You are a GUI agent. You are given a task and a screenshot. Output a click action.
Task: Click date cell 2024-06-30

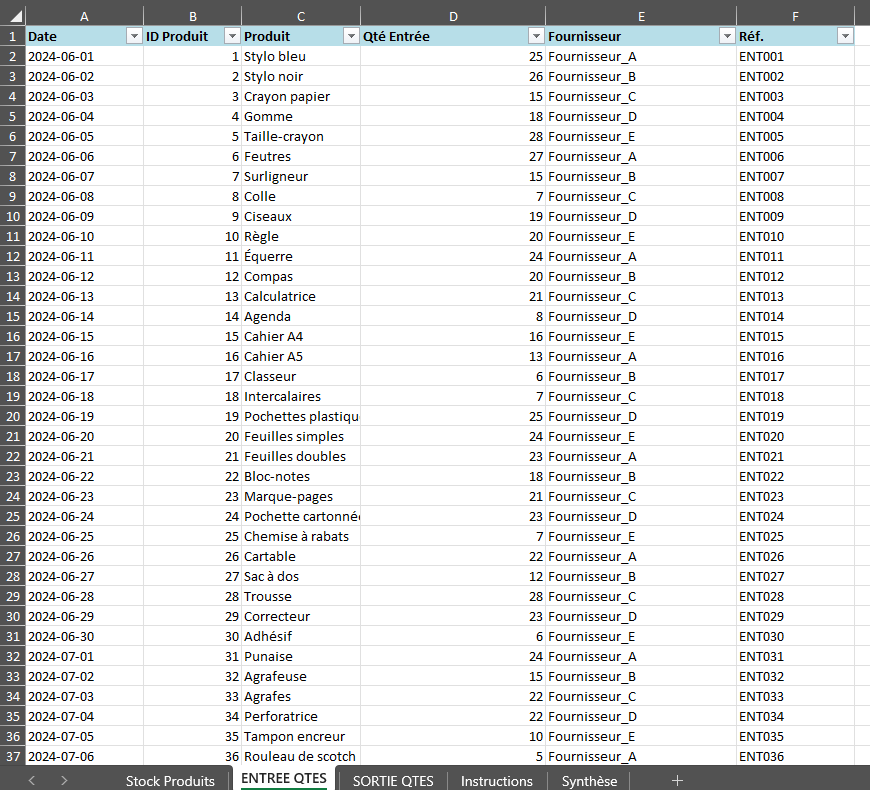(84, 636)
